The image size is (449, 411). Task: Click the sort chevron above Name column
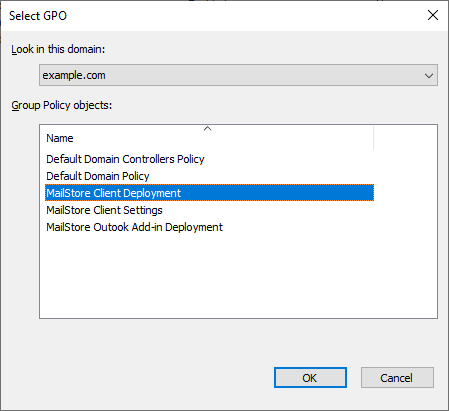[207, 129]
